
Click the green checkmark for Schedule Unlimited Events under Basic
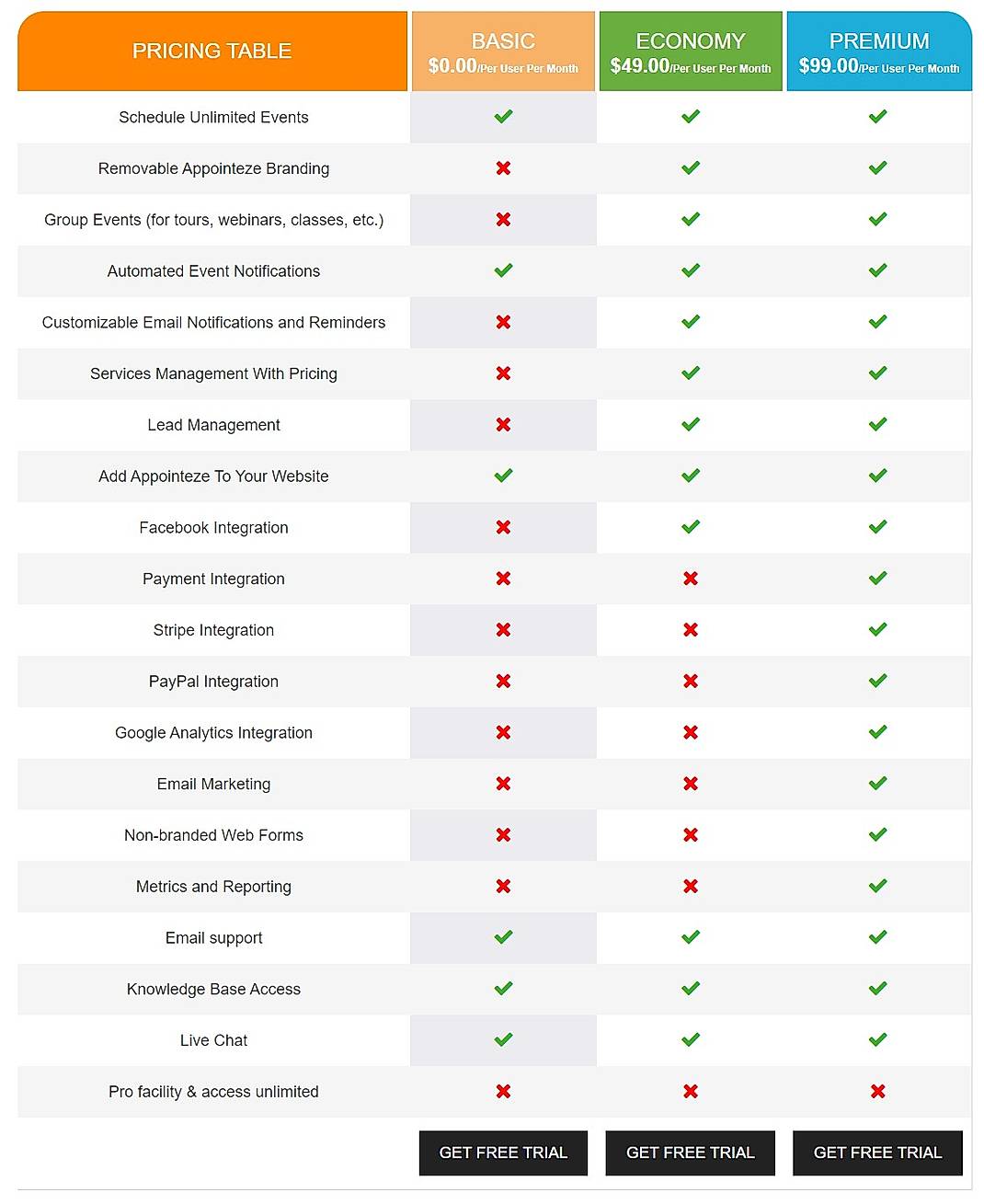point(502,117)
